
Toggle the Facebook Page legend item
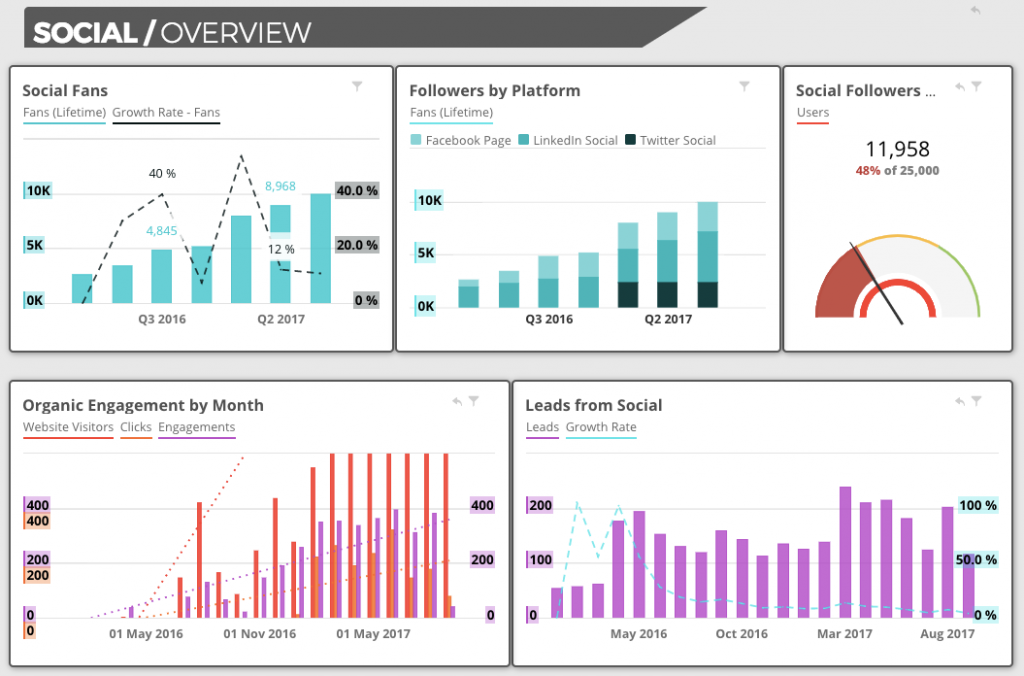[x=461, y=140]
